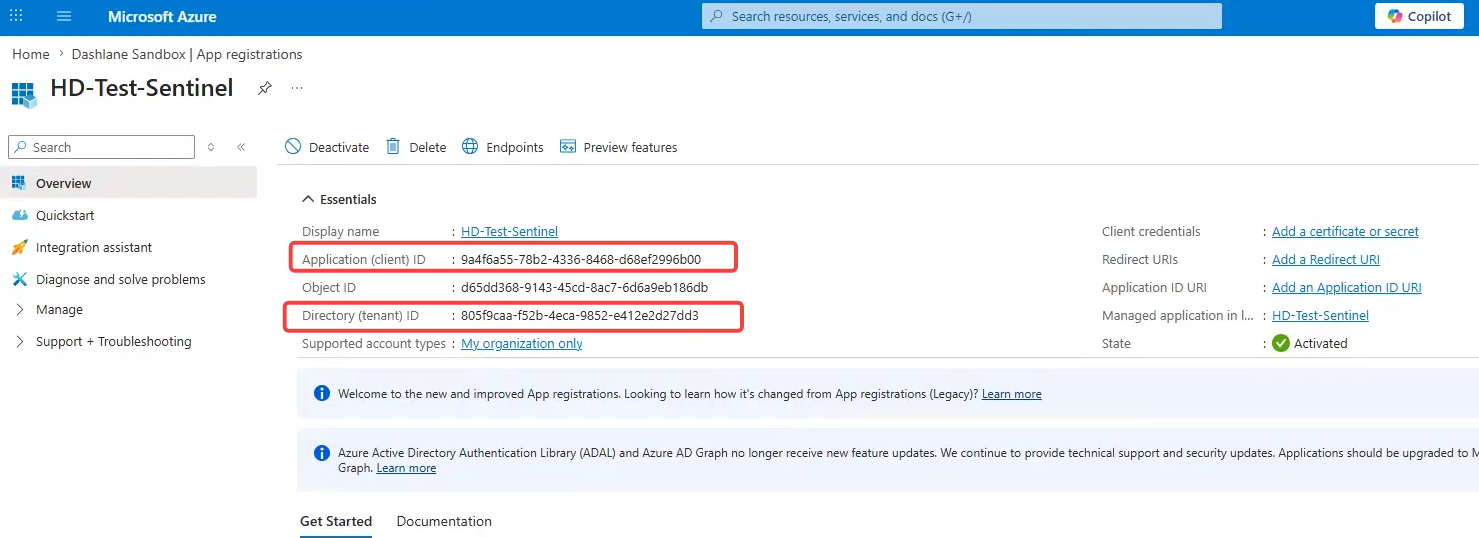Open My organization only link
The image size is (1479, 538).
[x=521, y=343]
